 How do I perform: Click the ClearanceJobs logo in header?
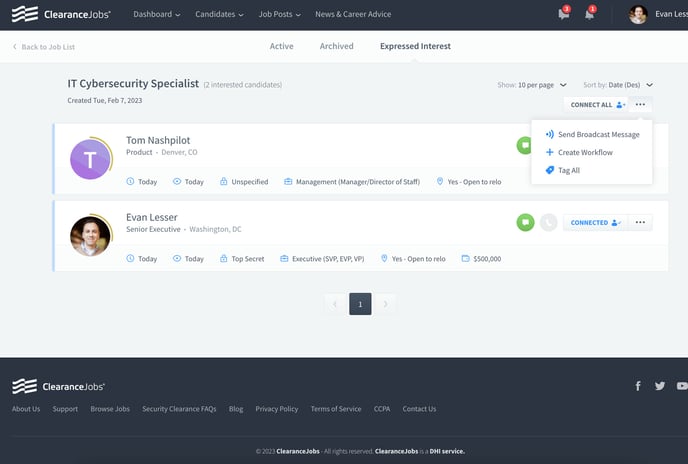tap(61, 14)
